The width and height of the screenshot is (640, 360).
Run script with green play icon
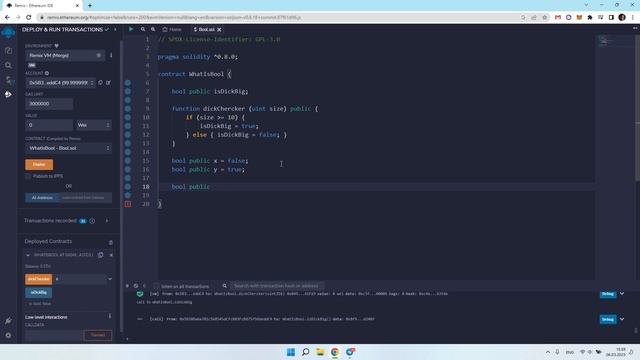(131, 29)
